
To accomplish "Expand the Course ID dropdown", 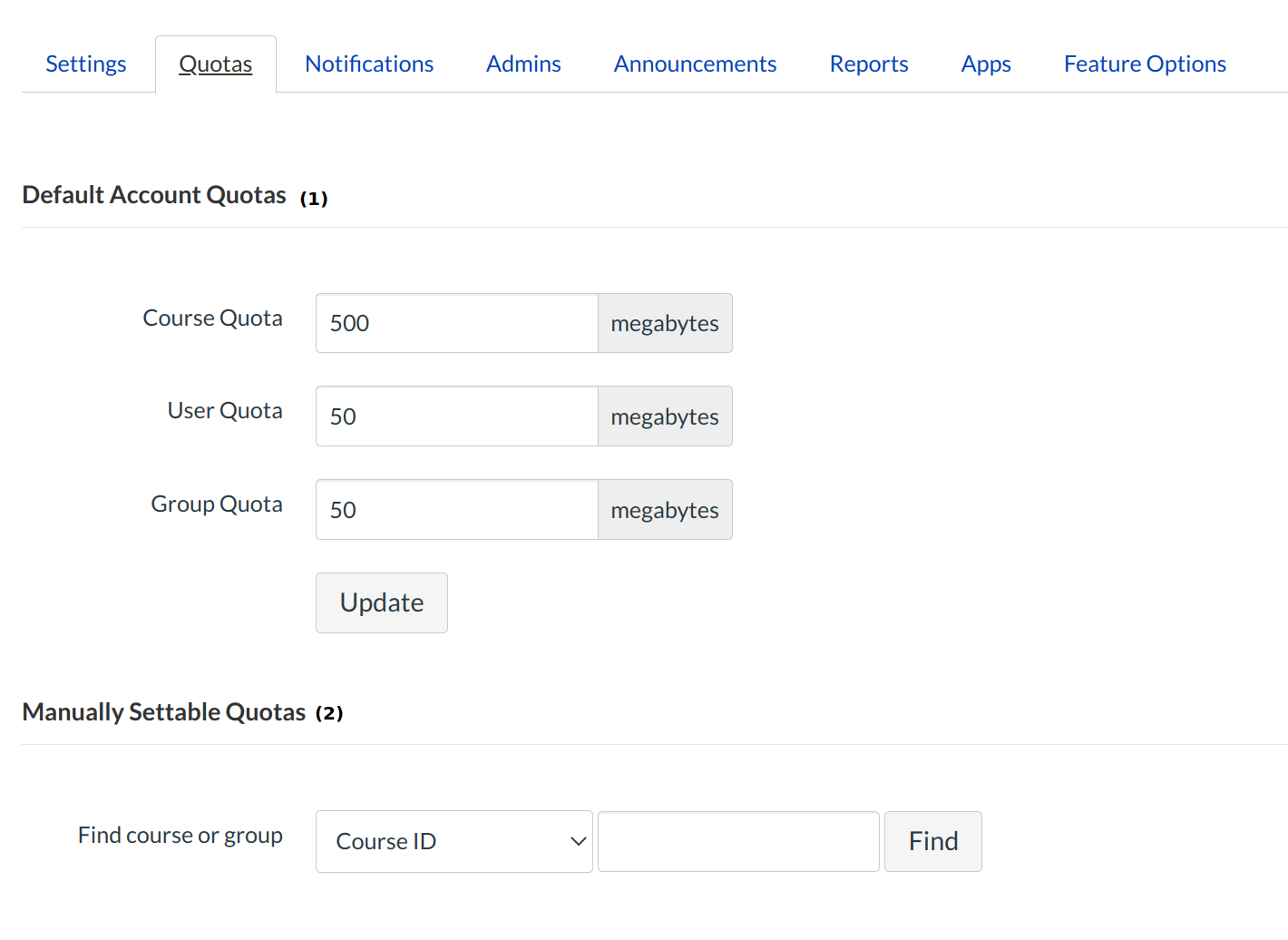I will (454, 842).
